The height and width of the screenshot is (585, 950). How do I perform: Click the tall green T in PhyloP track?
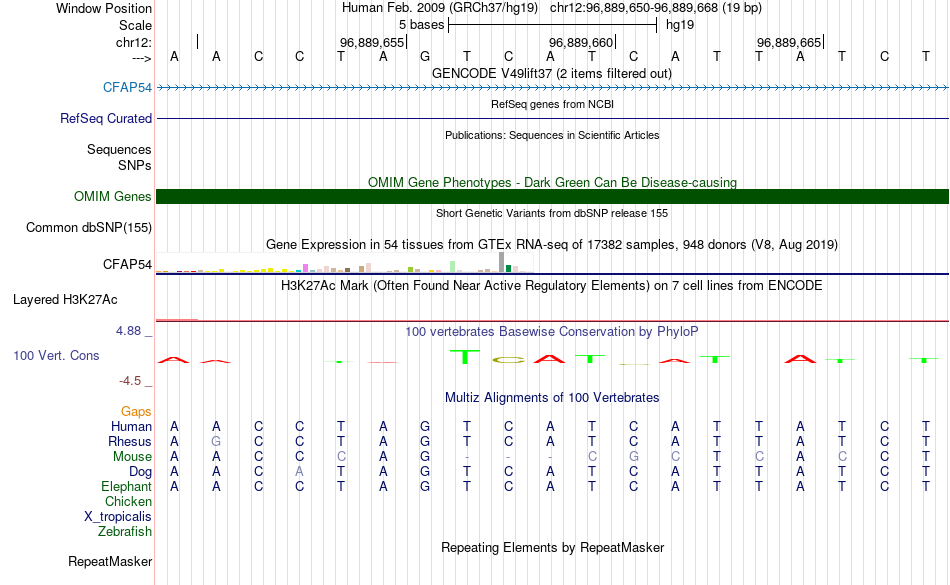(x=465, y=357)
